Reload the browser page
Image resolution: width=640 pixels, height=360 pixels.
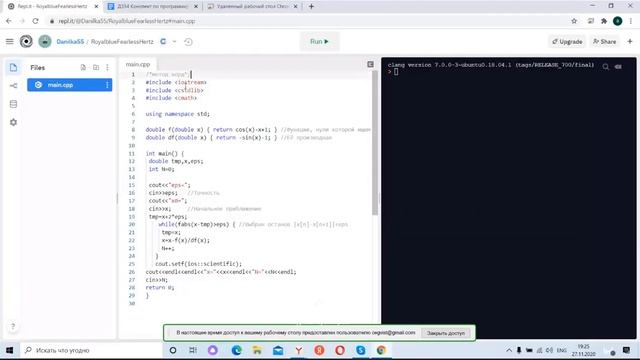[x=36, y=21]
